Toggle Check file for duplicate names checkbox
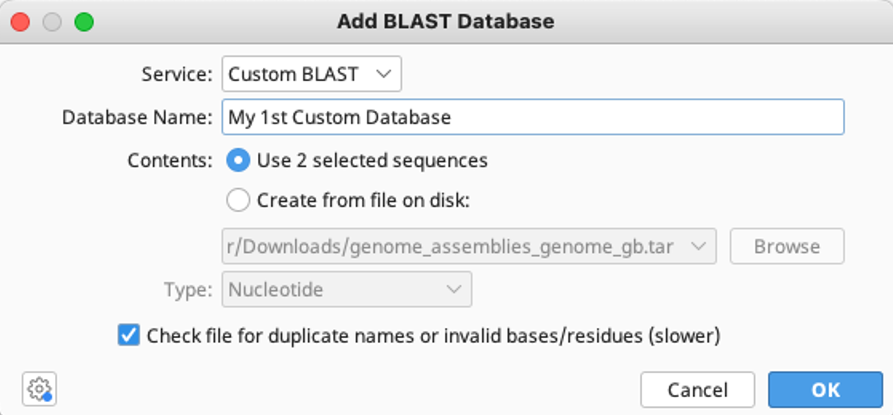893x415 pixels. pos(129,335)
